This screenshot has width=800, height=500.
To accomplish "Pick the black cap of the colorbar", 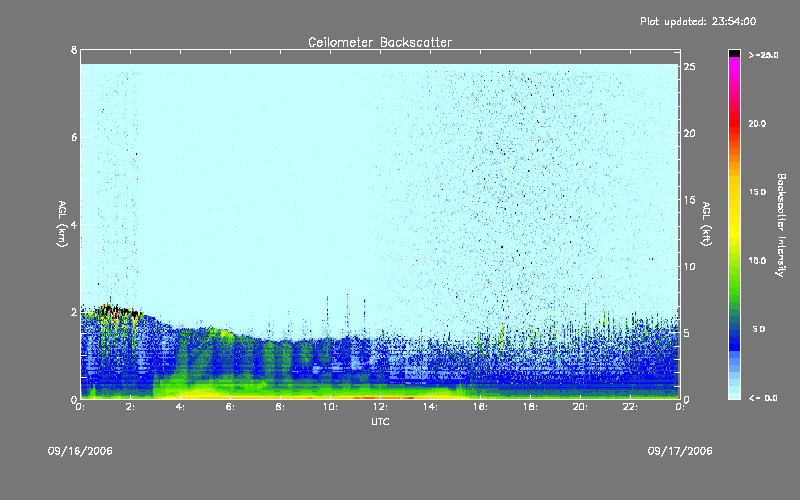I will [x=734, y=53].
